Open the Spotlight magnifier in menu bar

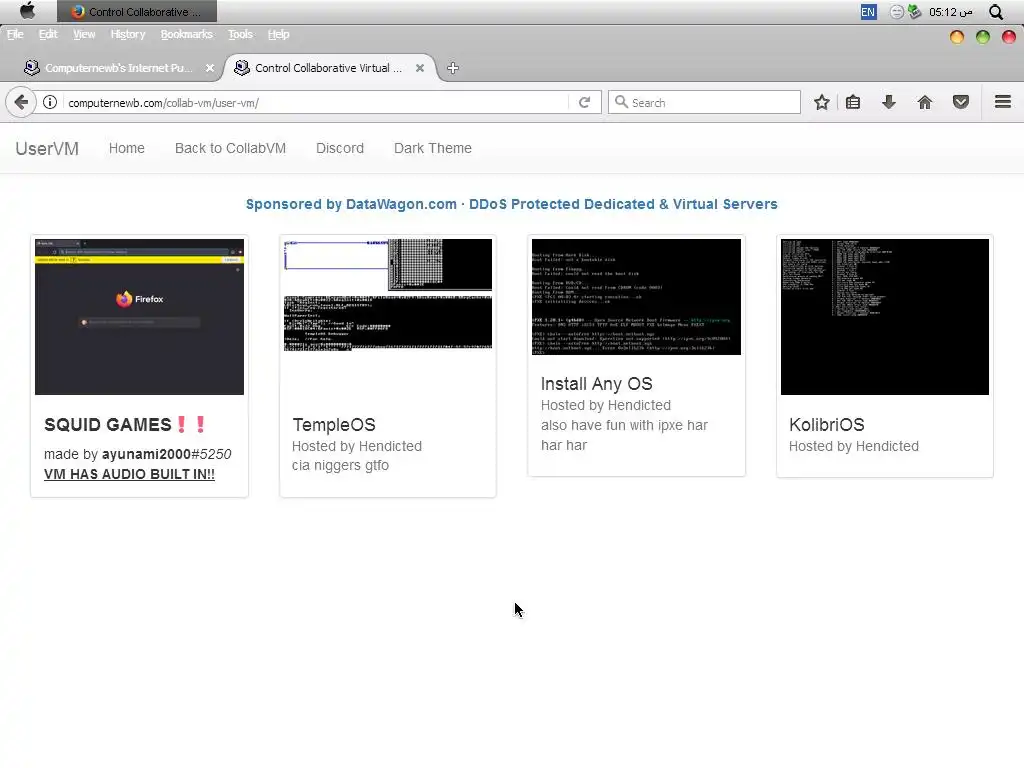point(996,12)
